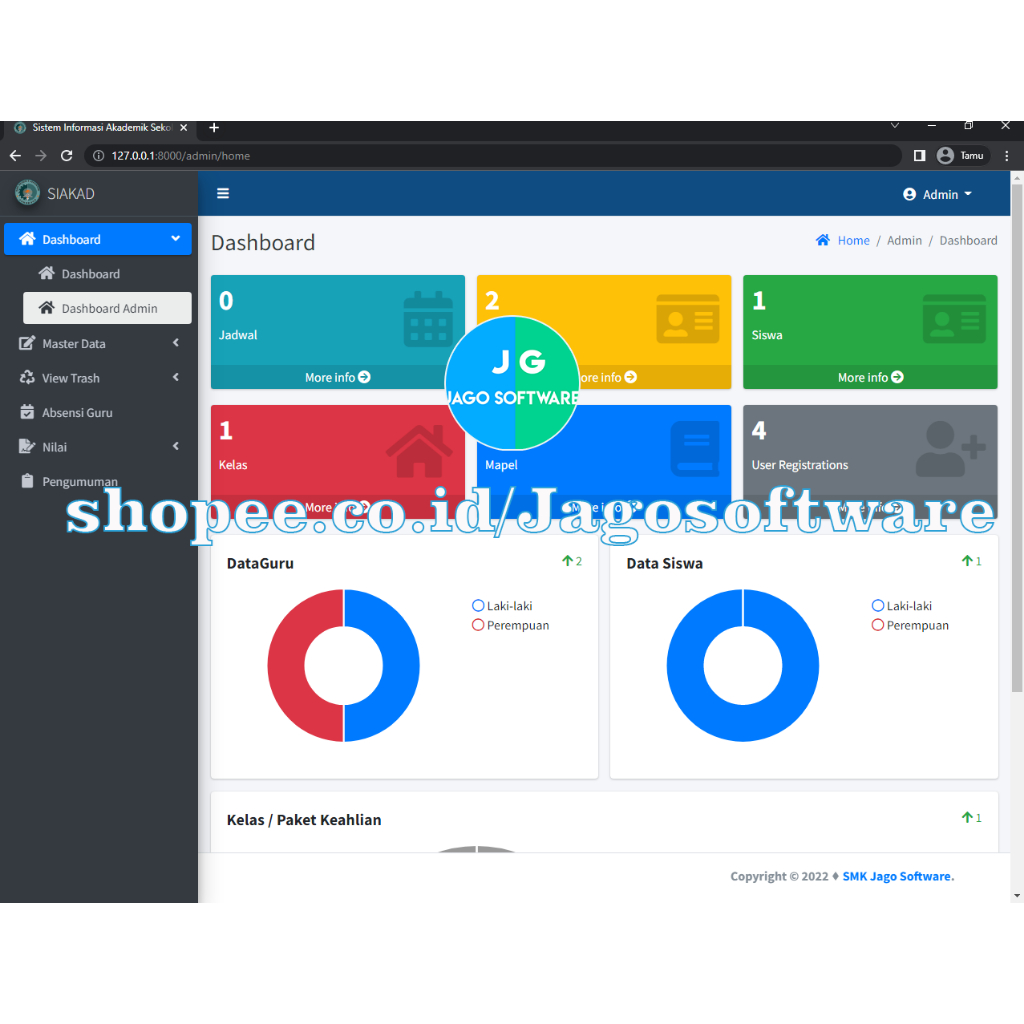This screenshot has height=1024, width=1024.
Task: Switch to the Sistem Informasi Akademik browser tab
Action: (x=100, y=127)
